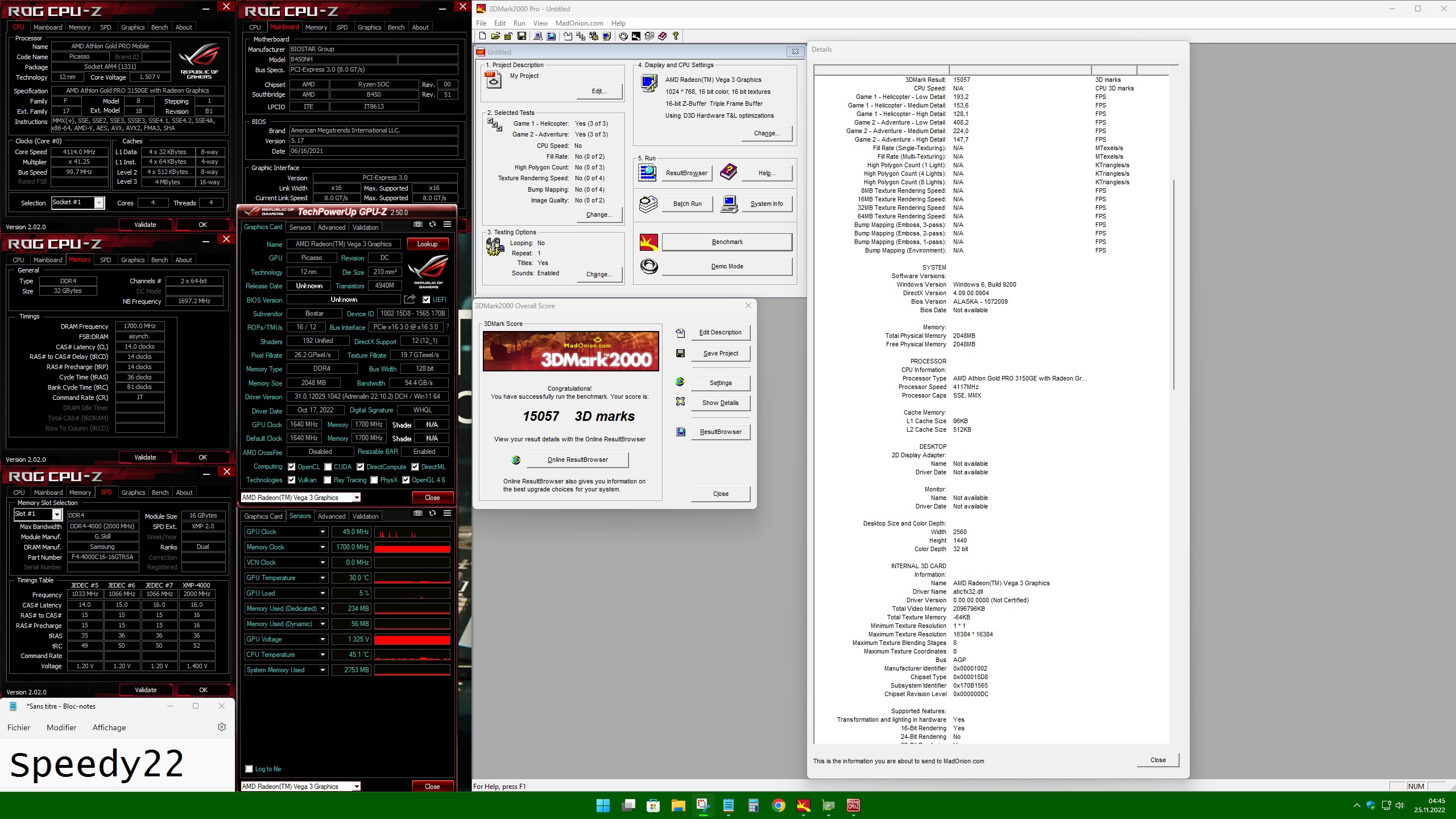Screen dimensions: 1456x819
Task: Toggle the DirectCompute checkbox
Action: (x=361, y=467)
